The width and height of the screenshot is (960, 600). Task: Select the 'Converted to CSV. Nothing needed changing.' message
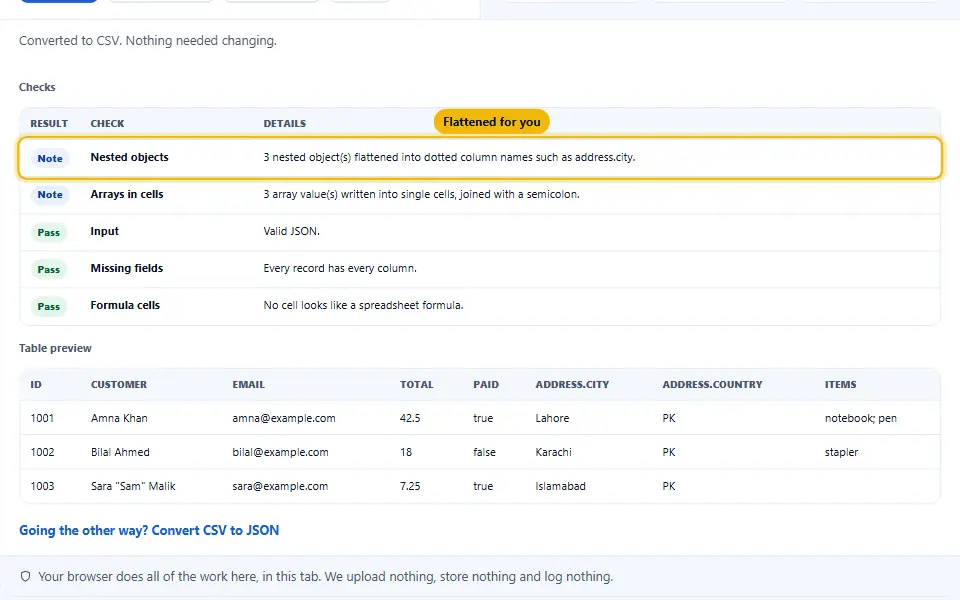click(x=148, y=40)
